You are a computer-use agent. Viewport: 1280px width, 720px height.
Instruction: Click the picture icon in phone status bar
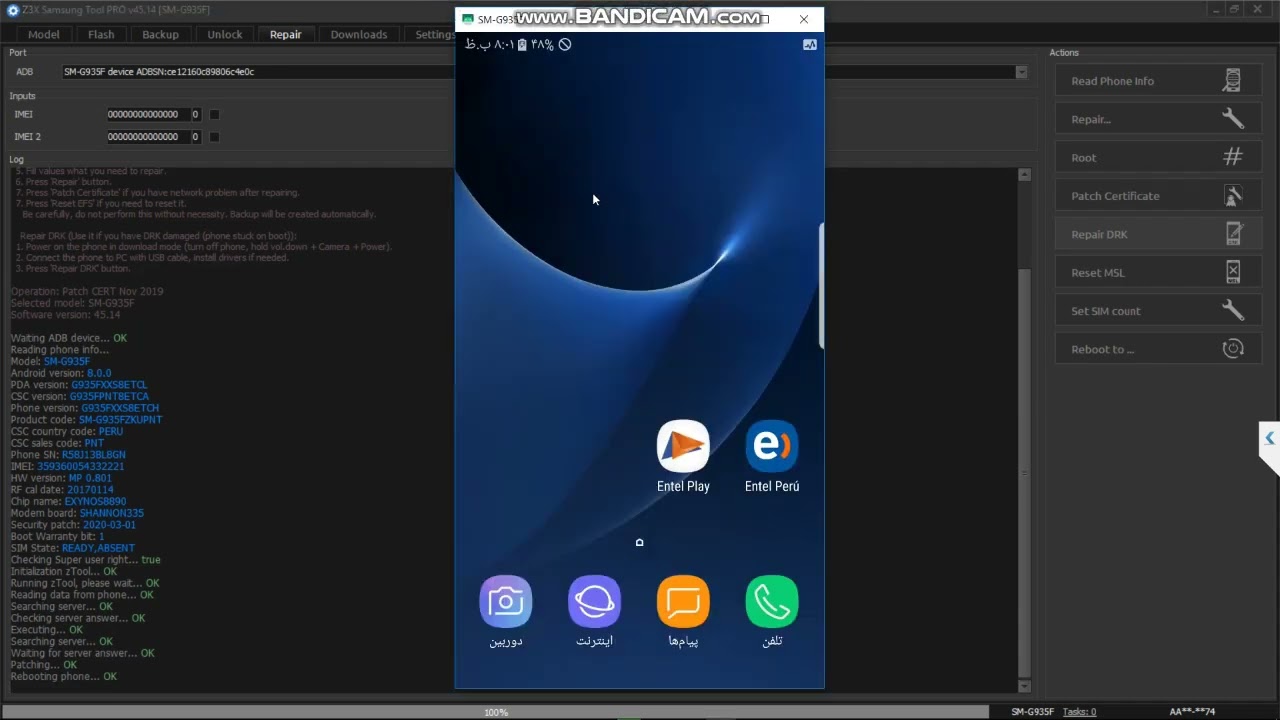pos(810,44)
